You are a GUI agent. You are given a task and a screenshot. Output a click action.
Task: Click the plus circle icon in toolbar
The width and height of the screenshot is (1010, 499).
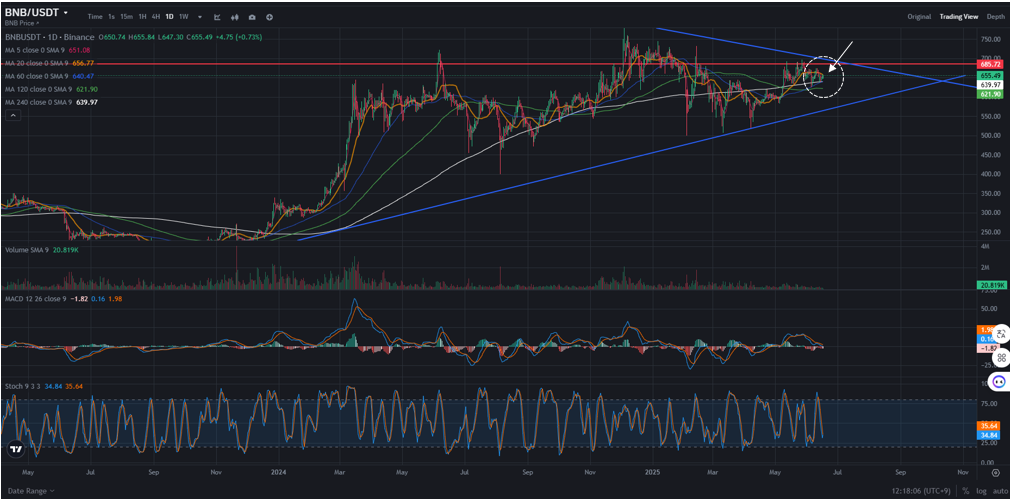[269, 17]
